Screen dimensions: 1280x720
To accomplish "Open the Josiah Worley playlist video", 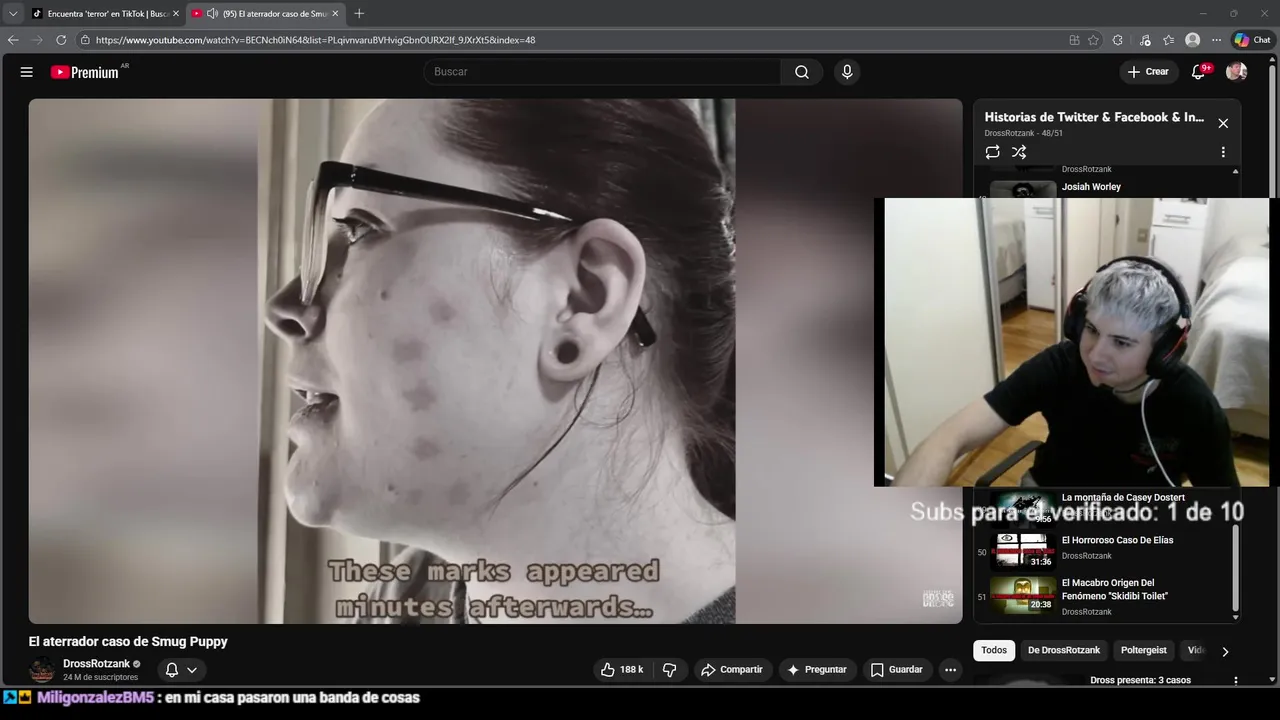I will pyautogui.click(x=1091, y=187).
